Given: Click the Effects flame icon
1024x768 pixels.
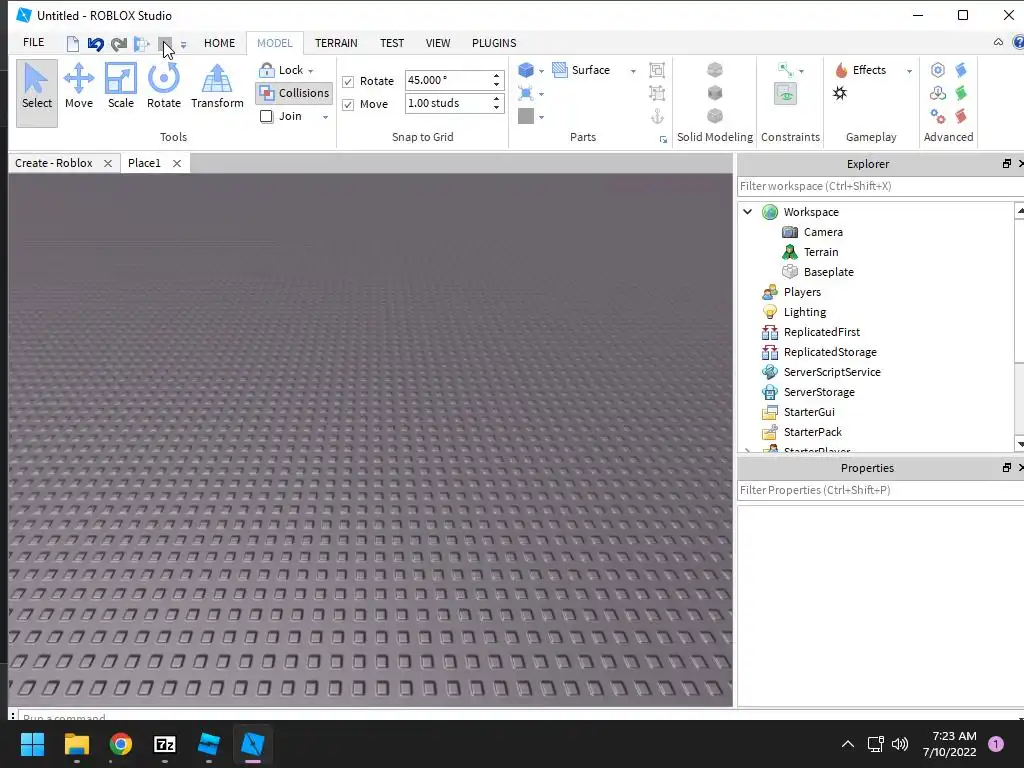Looking at the screenshot, I should [x=841, y=70].
